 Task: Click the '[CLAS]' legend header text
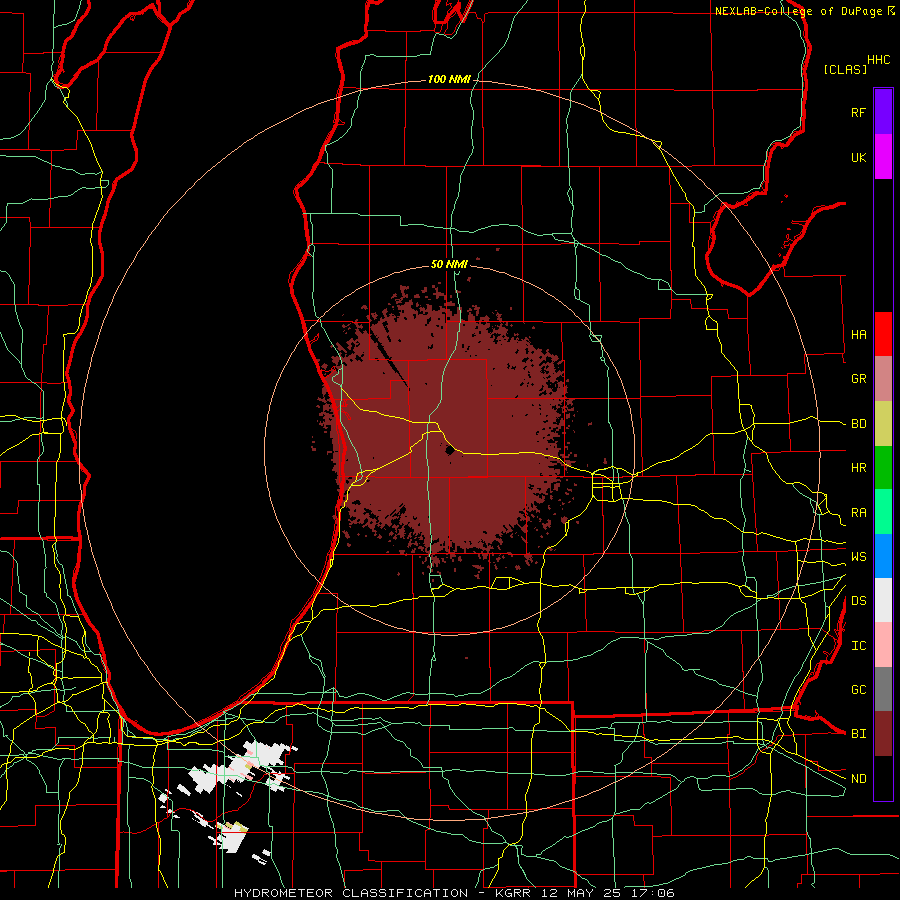point(845,69)
